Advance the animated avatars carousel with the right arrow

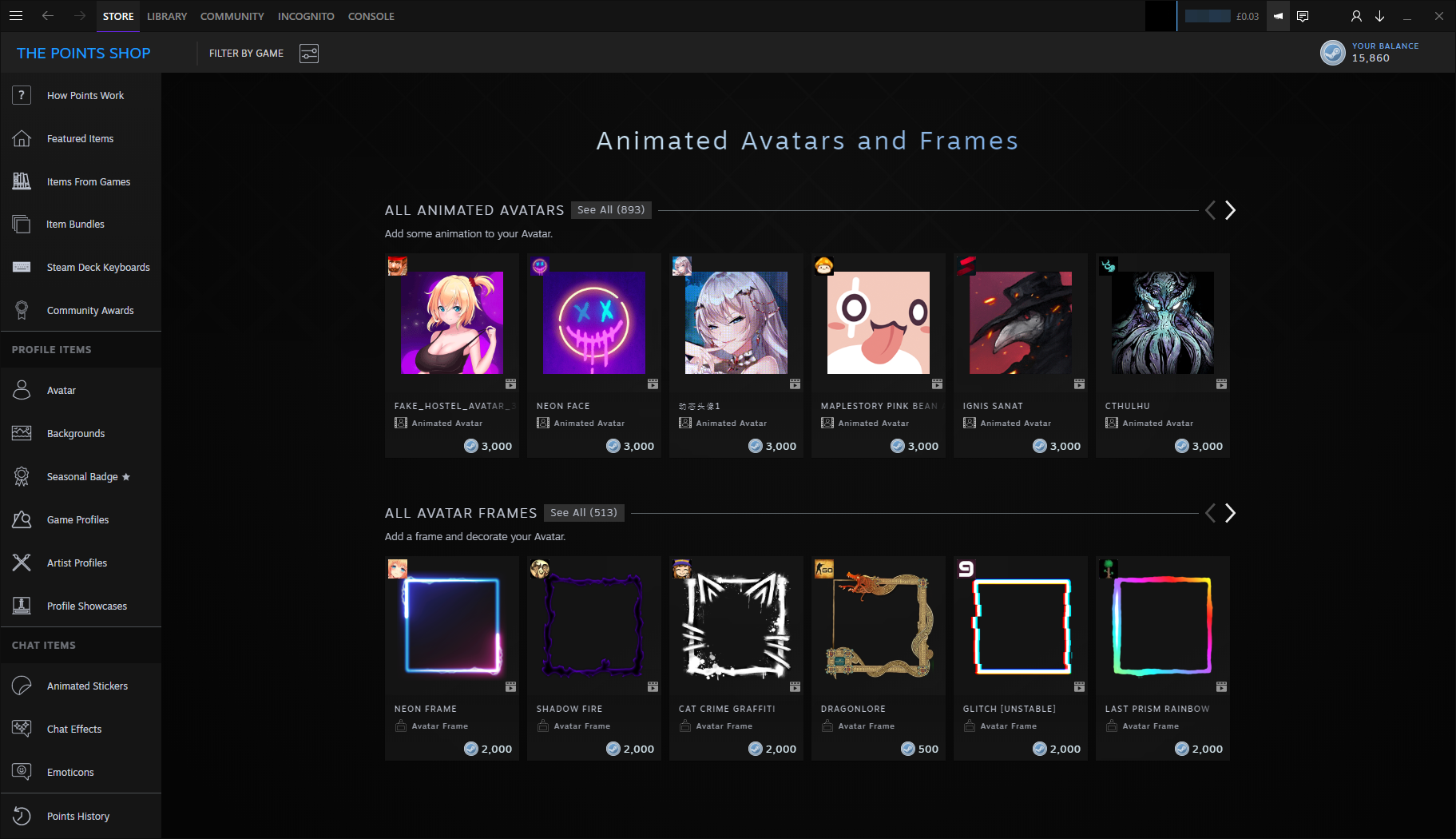point(1230,210)
